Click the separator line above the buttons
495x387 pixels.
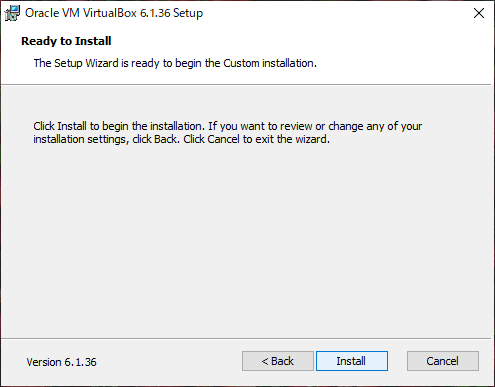pos(246,339)
